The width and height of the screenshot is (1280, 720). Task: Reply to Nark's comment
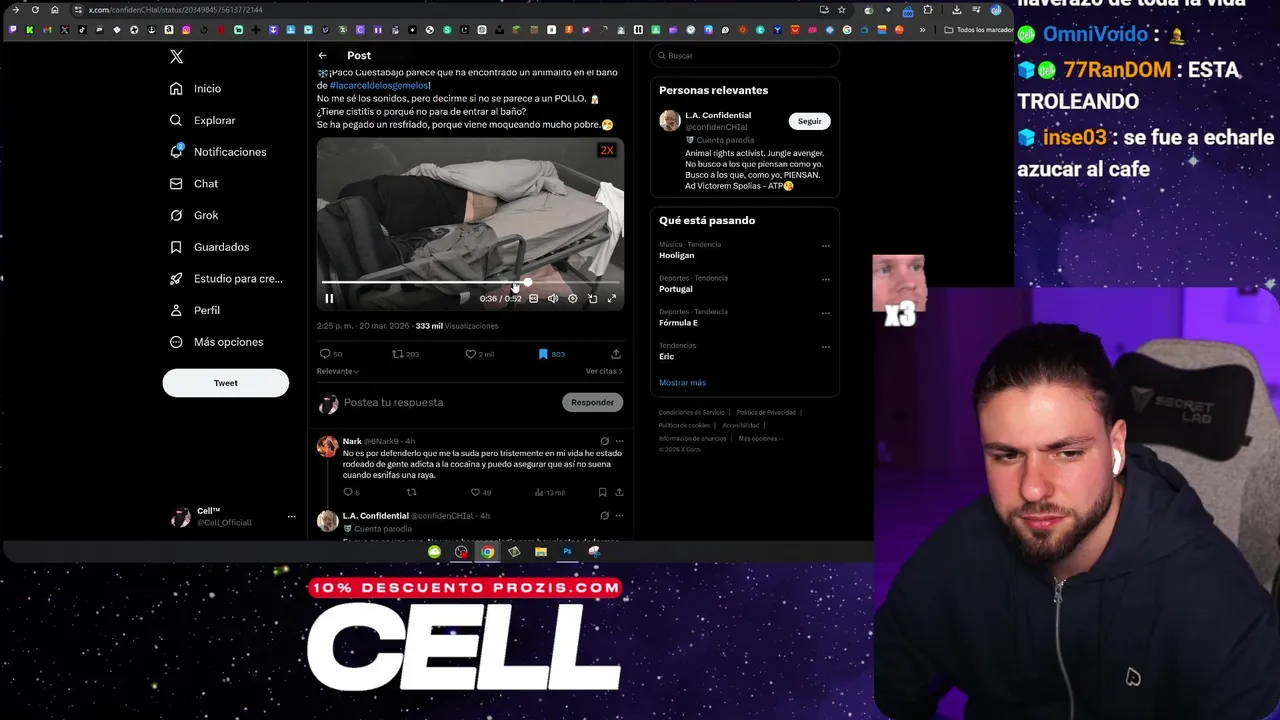(x=351, y=492)
